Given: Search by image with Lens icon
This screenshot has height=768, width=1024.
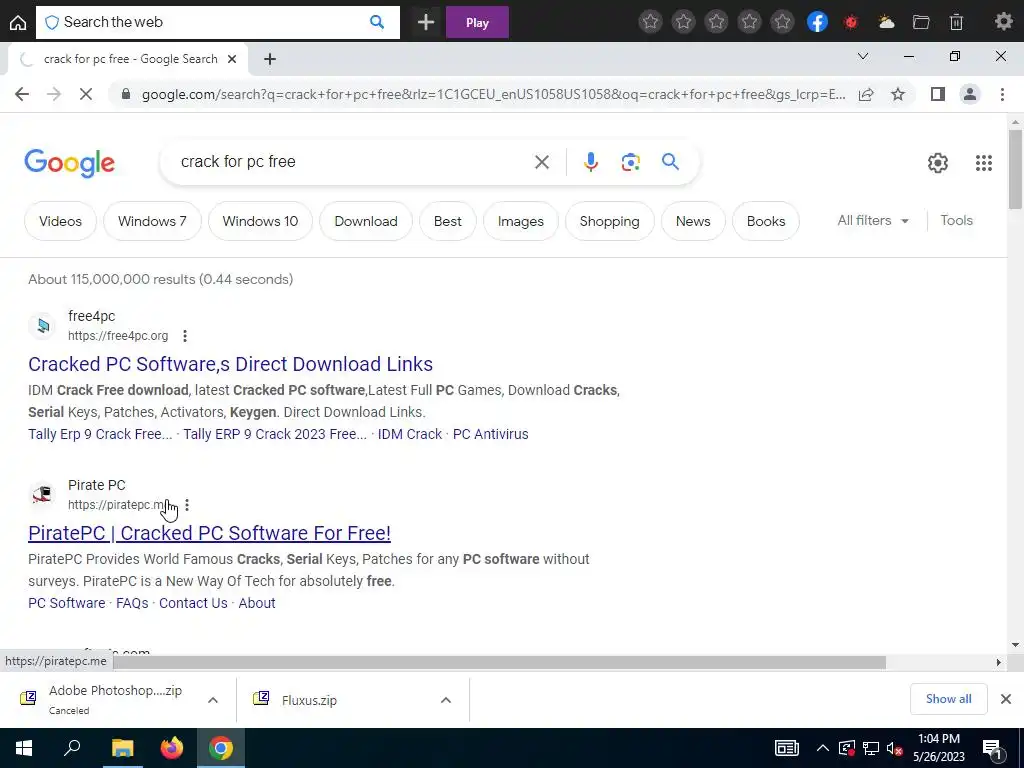Looking at the screenshot, I should [x=630, y=161].
